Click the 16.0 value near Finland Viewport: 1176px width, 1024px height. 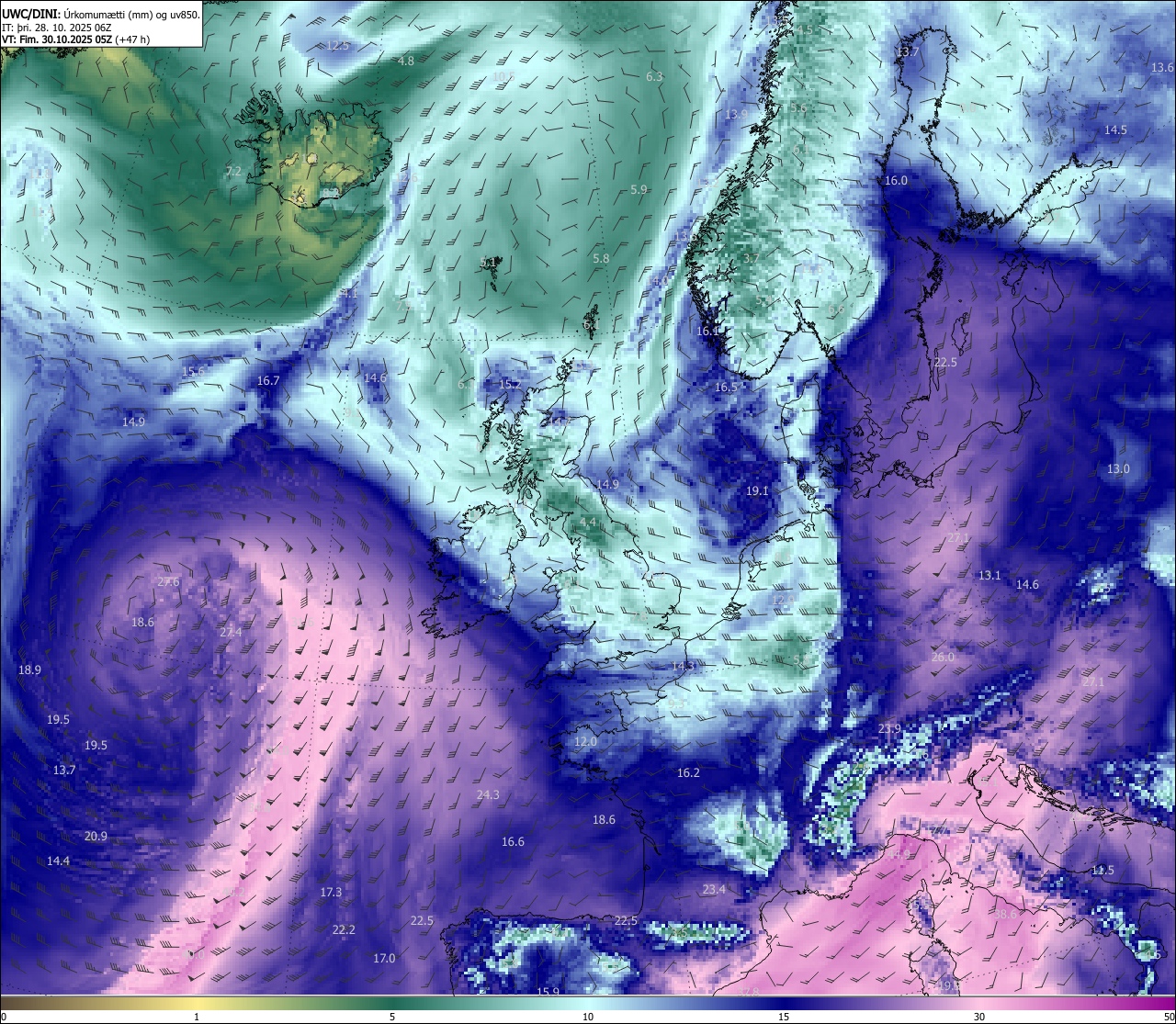tap(896, 181)
